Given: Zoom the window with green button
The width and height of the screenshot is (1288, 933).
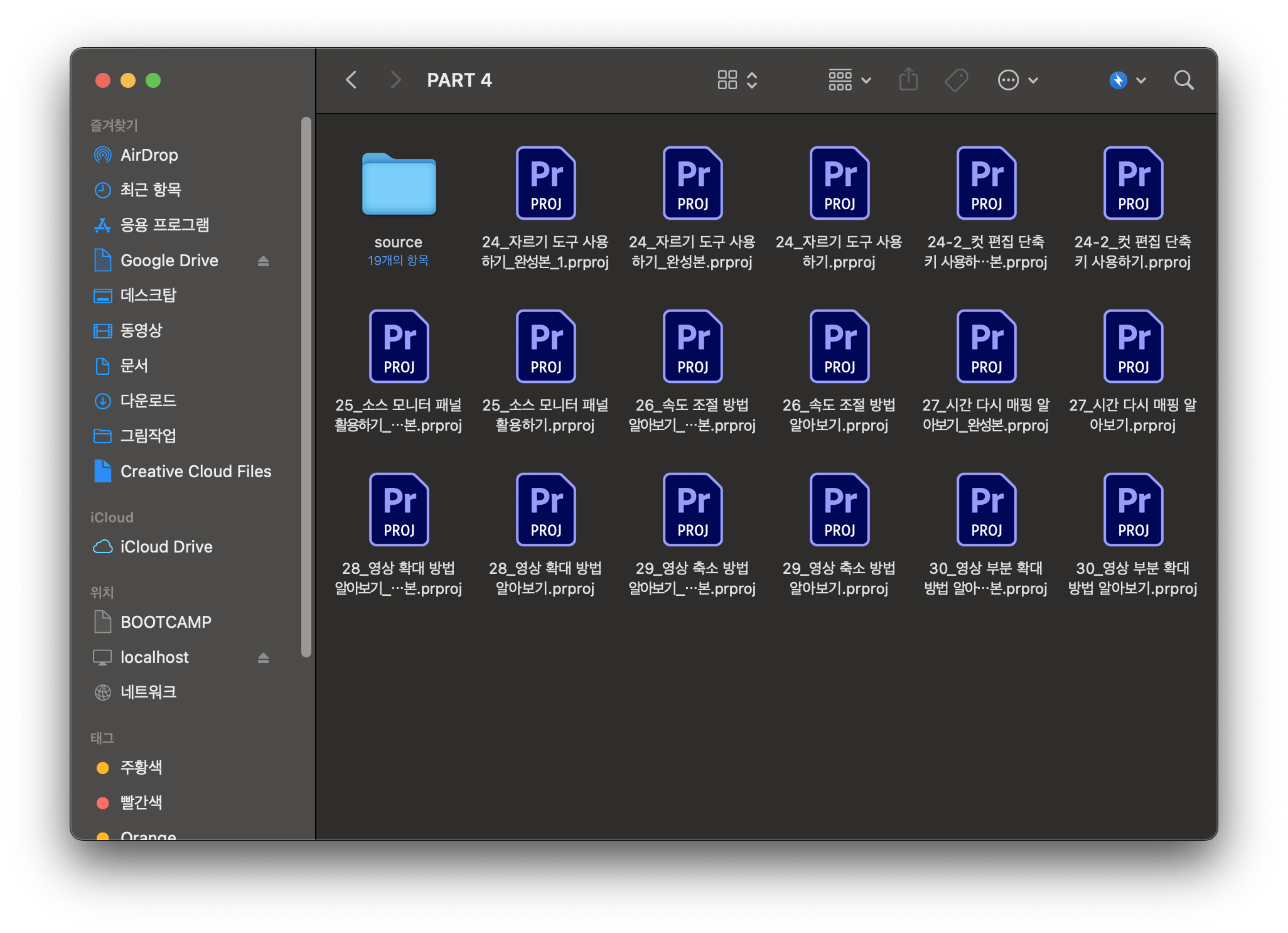Looking at the screenshot, I should [x=153, y=80].
